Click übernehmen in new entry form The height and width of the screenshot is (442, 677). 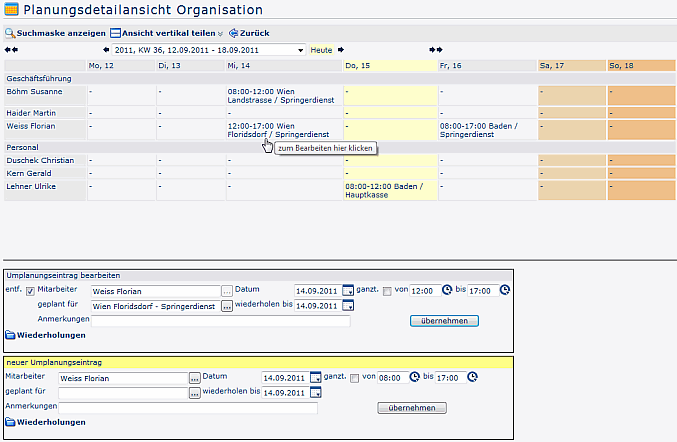[411, 408]
